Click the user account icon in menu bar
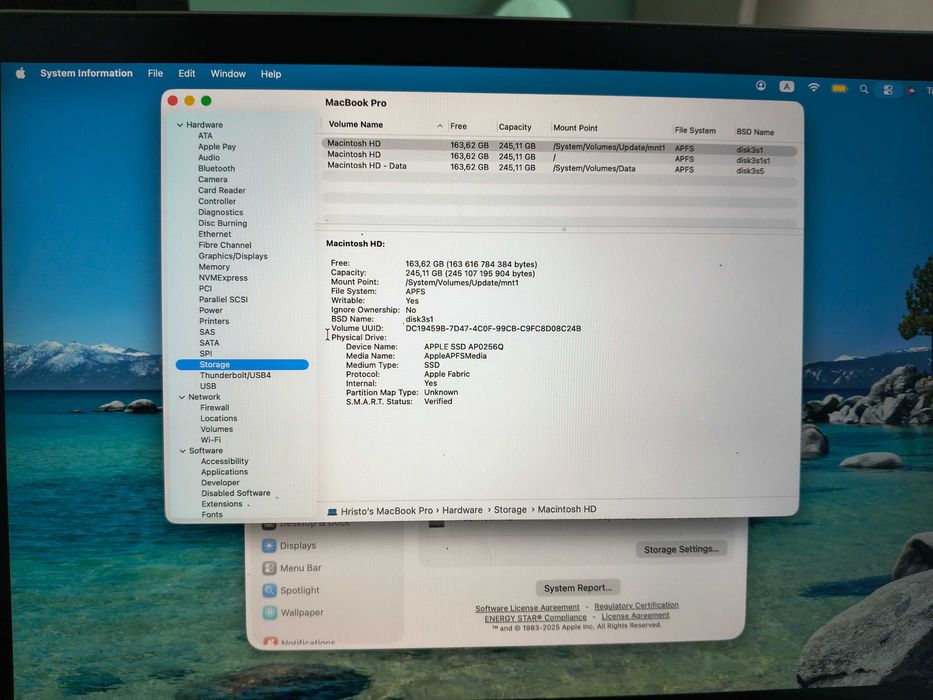The width and height of the screenshot is (933, 700). tap(760, 85)
